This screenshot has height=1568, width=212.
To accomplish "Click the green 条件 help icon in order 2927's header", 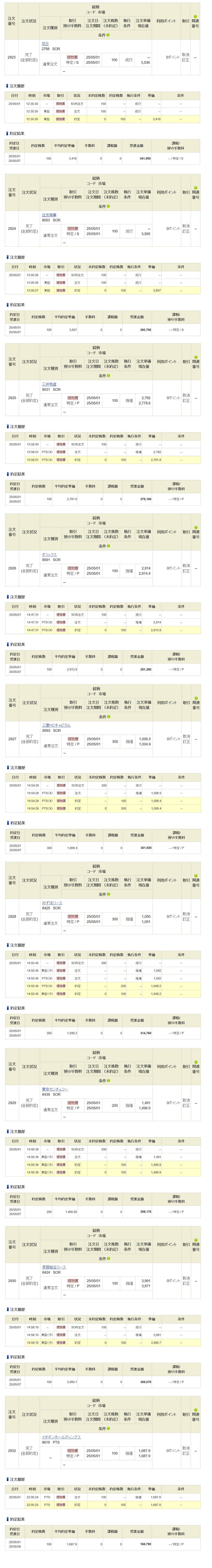I will click(x=109, y=716).
